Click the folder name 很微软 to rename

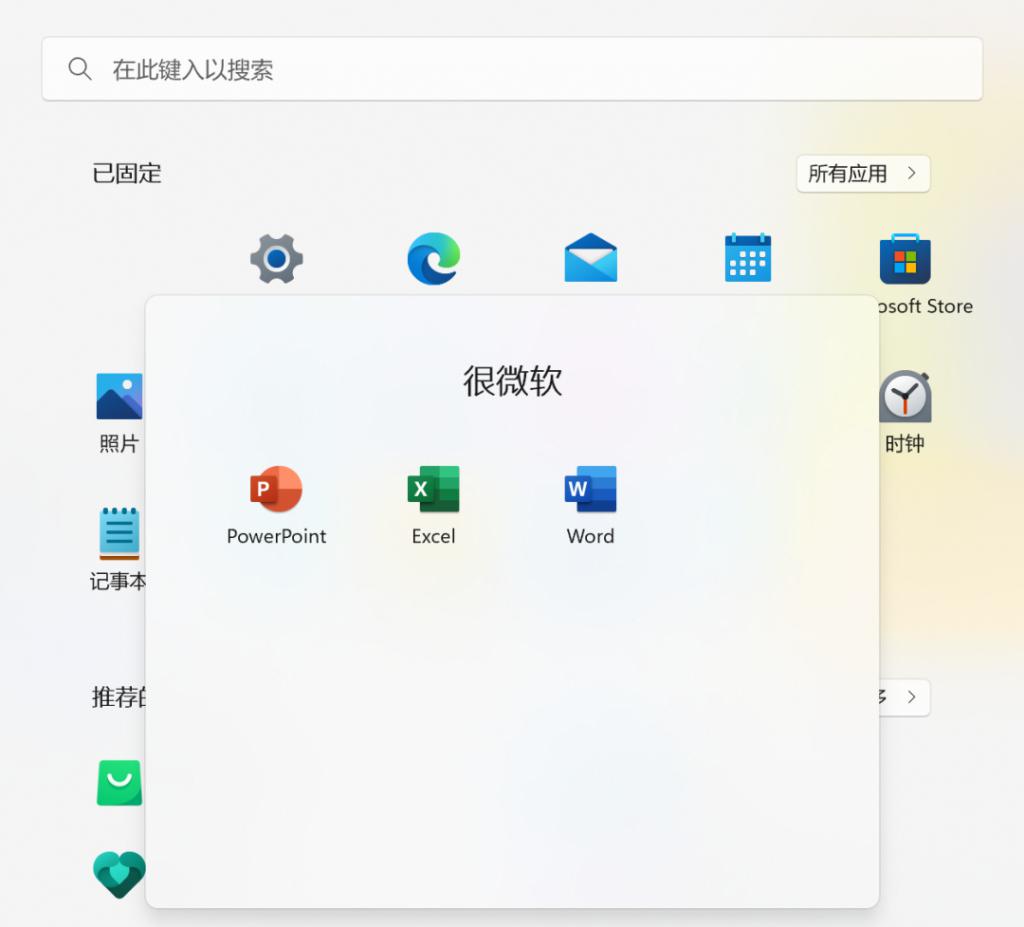512,381
